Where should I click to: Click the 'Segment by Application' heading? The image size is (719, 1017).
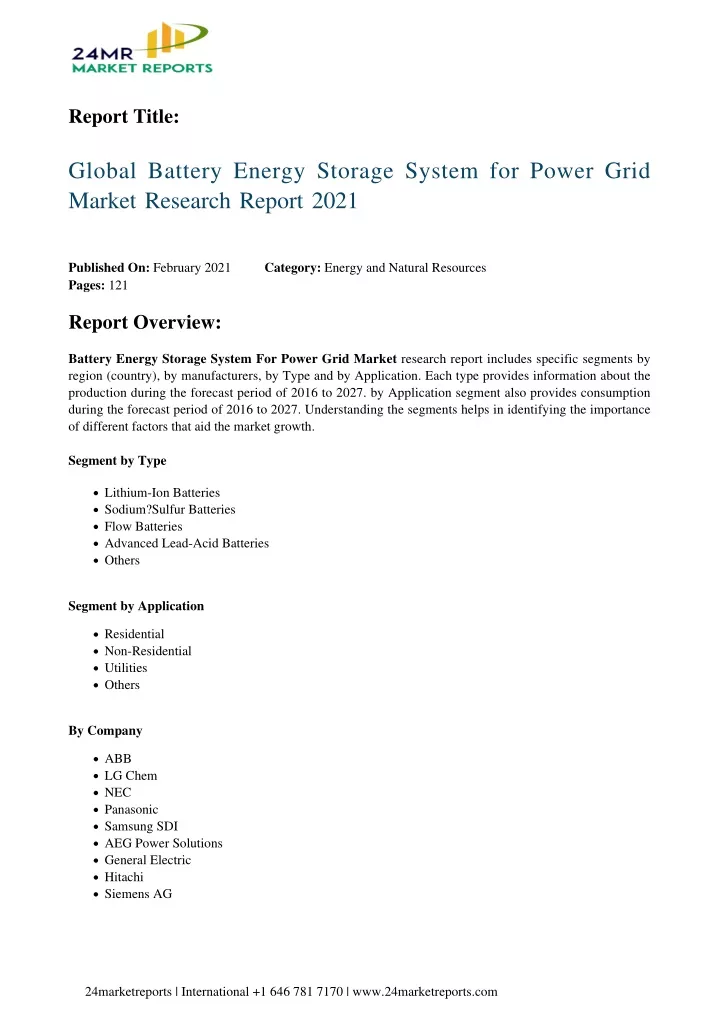(136, 606)
